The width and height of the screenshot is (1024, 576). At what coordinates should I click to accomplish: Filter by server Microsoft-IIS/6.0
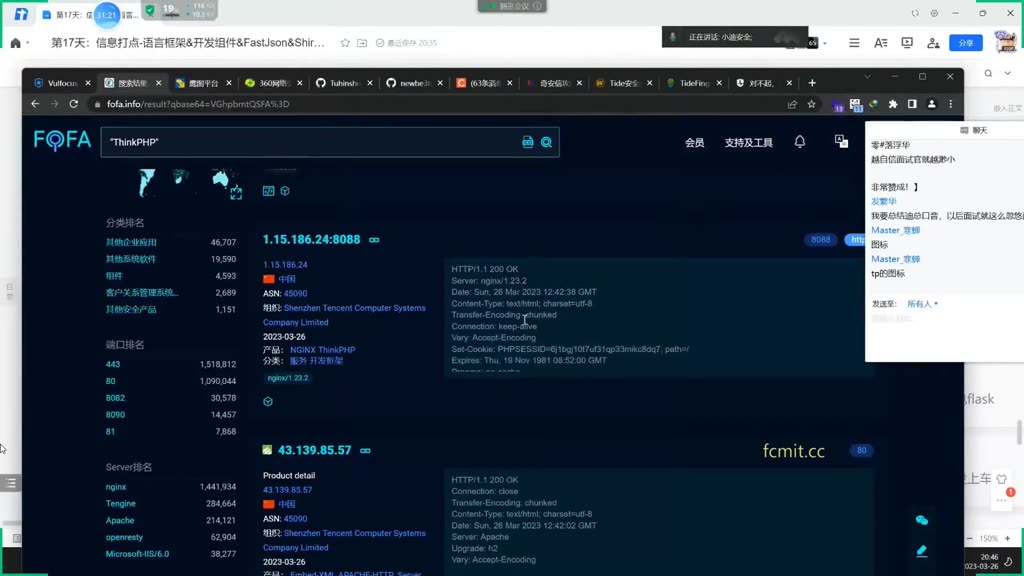click(x=137, y=554)
